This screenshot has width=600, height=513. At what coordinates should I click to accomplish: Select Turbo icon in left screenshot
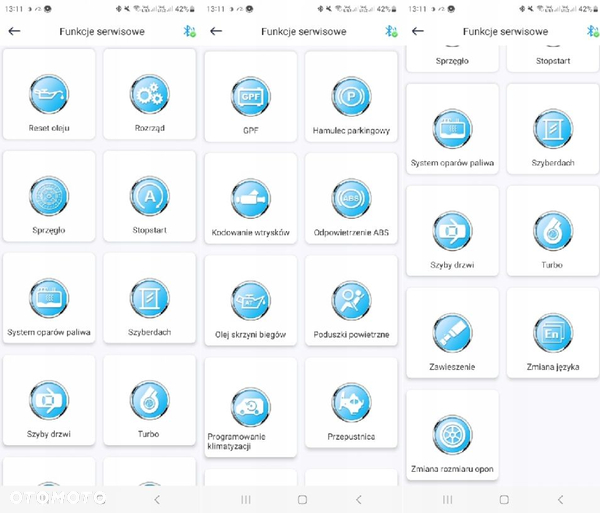(150, 400)
